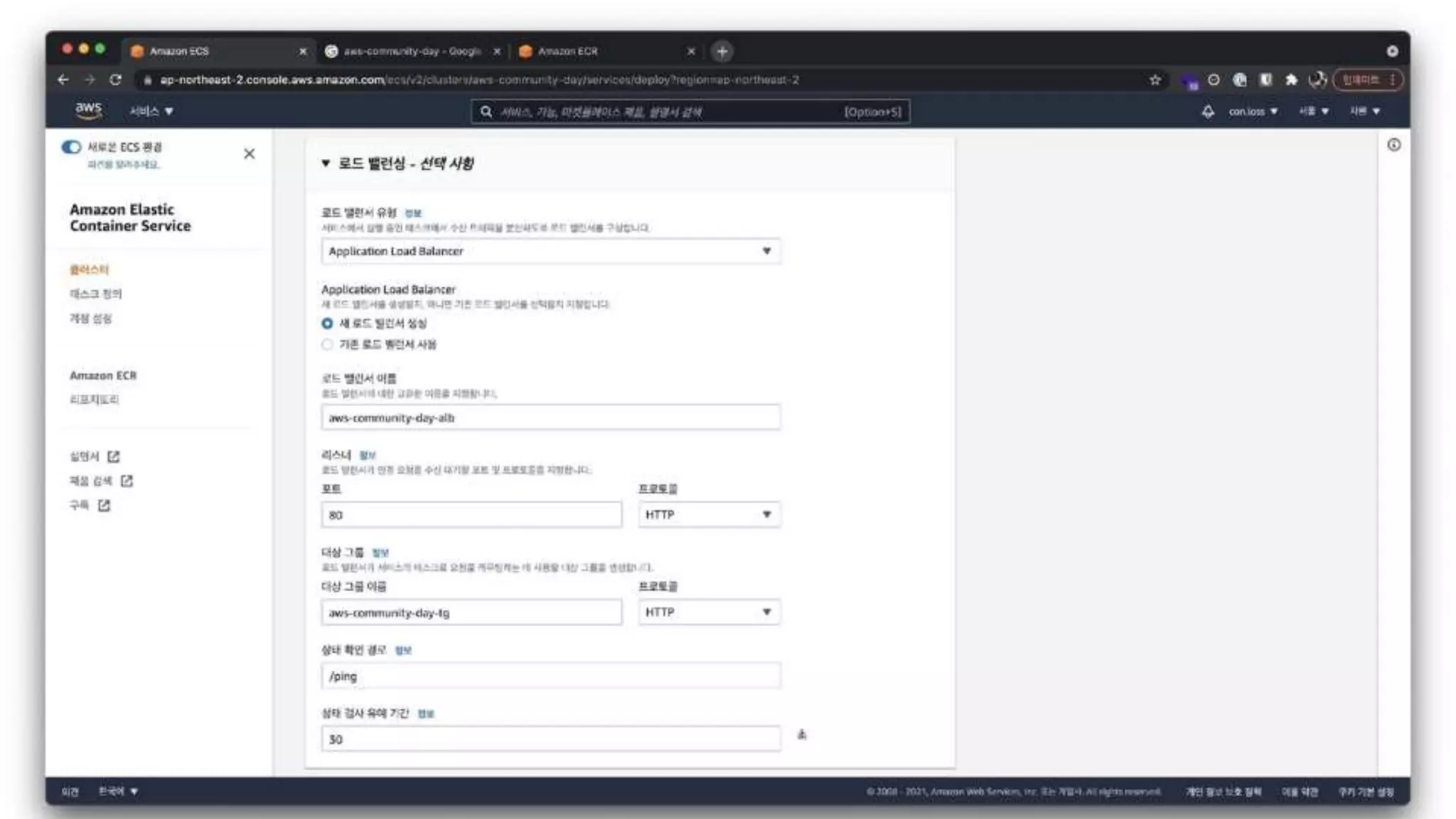Screen dimensions: 1456x819
Task: Click the info circle icon at right edge
Action: tap(1393, 145)
